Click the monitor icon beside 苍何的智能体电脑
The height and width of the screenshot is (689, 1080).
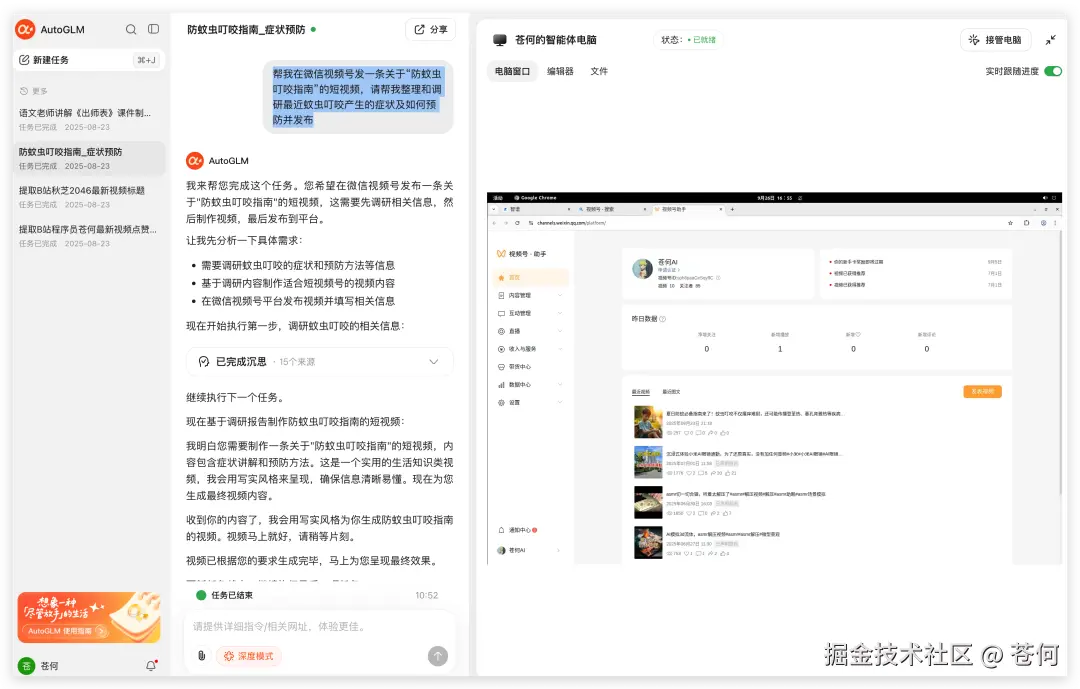point(500,40)
